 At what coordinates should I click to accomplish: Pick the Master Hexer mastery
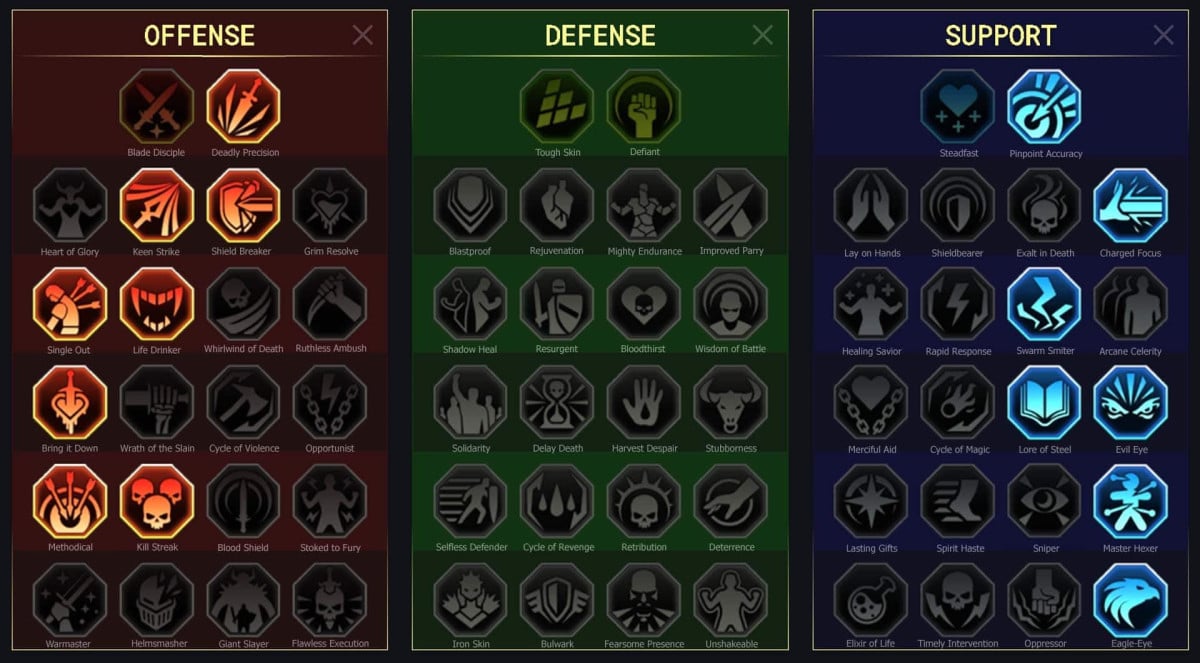click(x=1131, y=502)
